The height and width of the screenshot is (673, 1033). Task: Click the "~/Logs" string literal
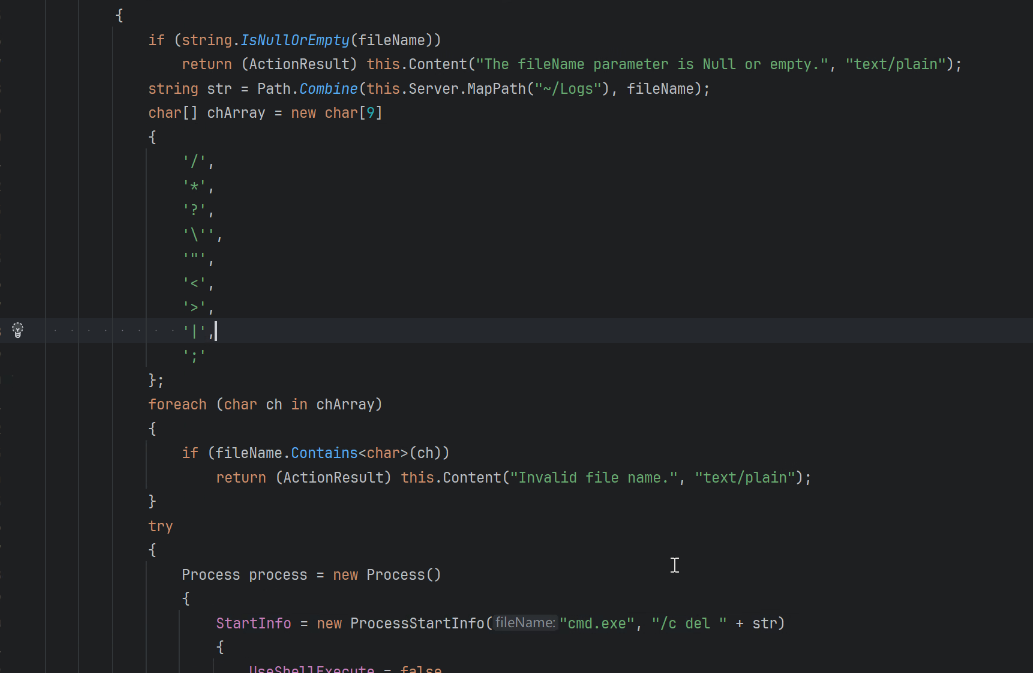[568, 89]
